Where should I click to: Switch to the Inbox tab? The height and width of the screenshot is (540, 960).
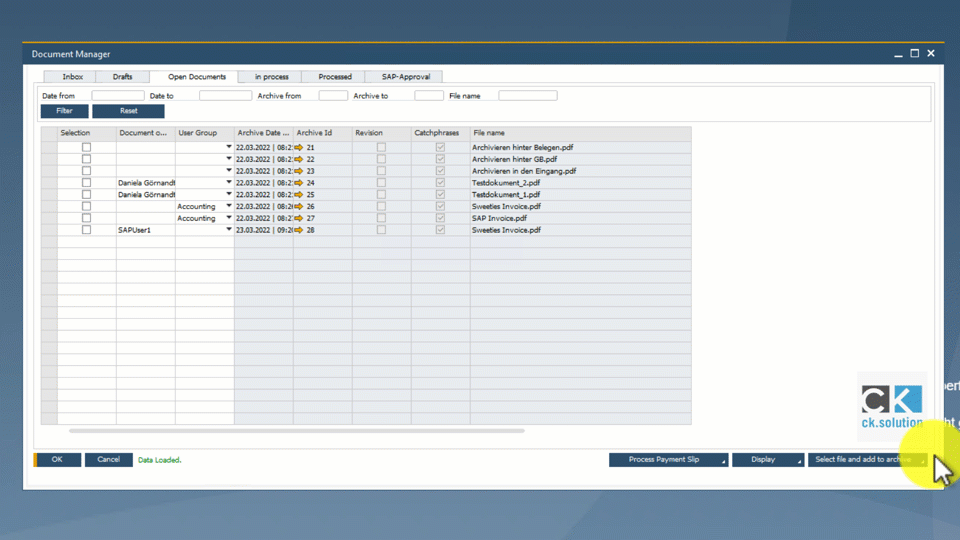click(72, 77)
